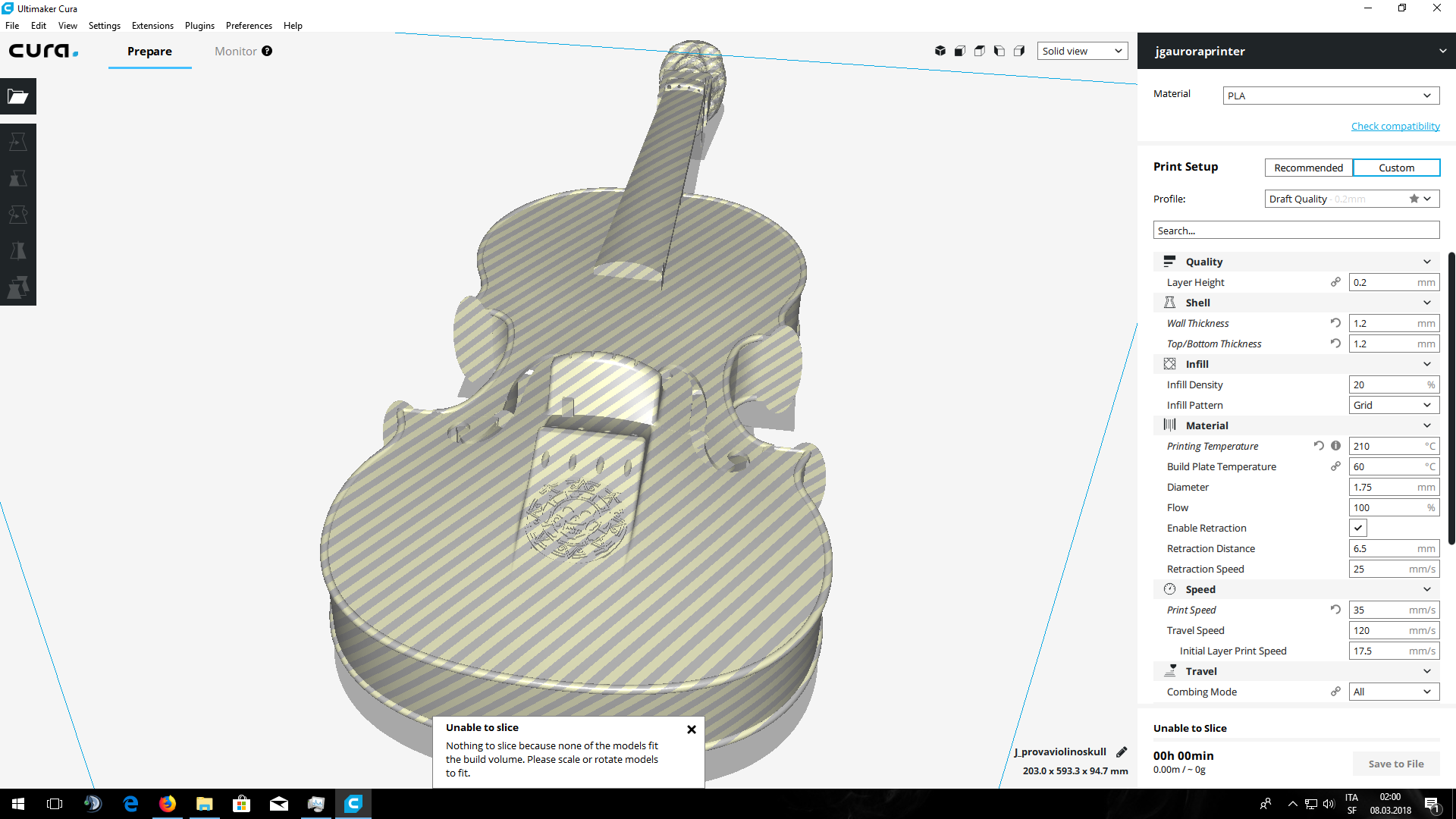Switch camera to left side view icon
Viewport: 1456px width, 819px height.
pyautogui.click(x=999, y=51)
